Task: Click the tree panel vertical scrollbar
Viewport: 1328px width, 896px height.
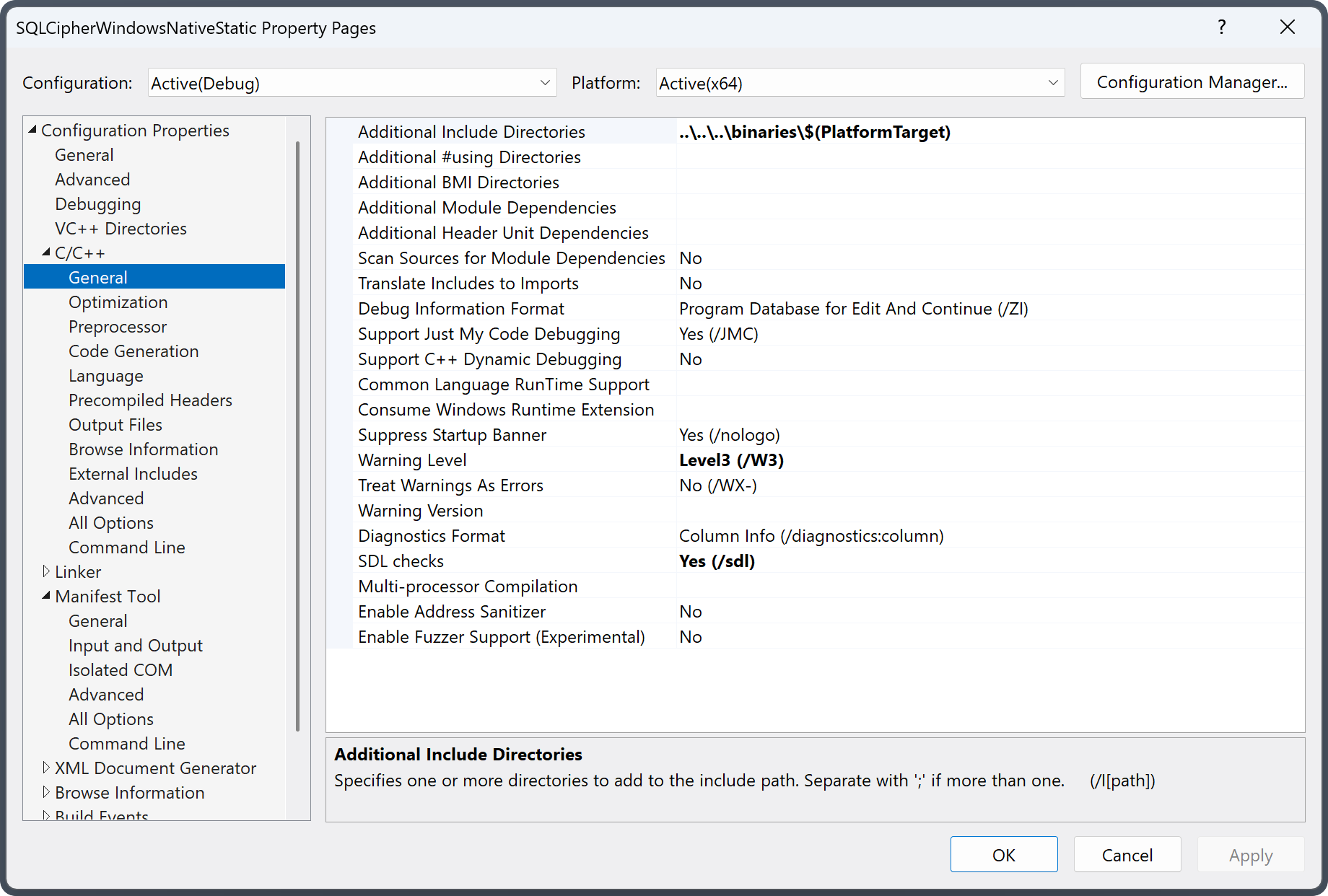Action: pyautogui.click(x=297, y=436)
